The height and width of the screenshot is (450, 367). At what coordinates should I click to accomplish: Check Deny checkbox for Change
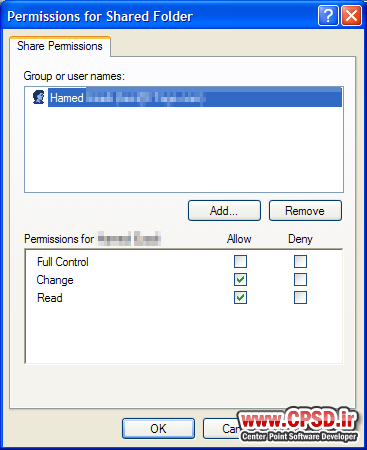[300, 280]
